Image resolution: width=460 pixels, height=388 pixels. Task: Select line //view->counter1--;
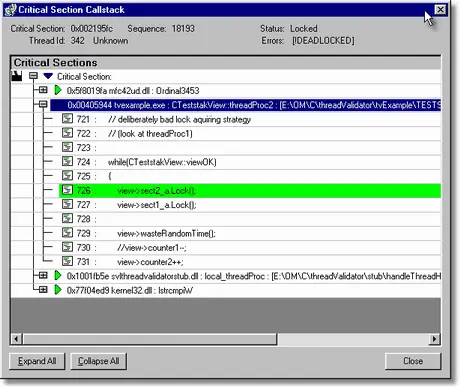click(152, 248)
